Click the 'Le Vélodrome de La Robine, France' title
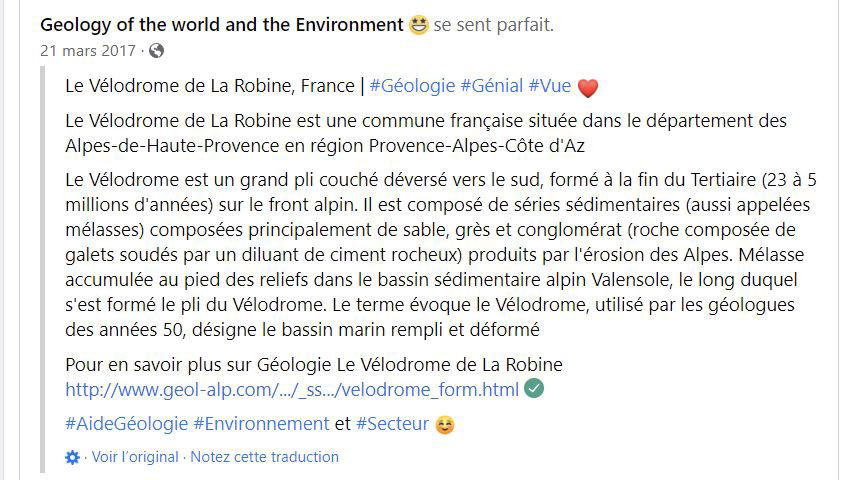 (x=210, y=86)
